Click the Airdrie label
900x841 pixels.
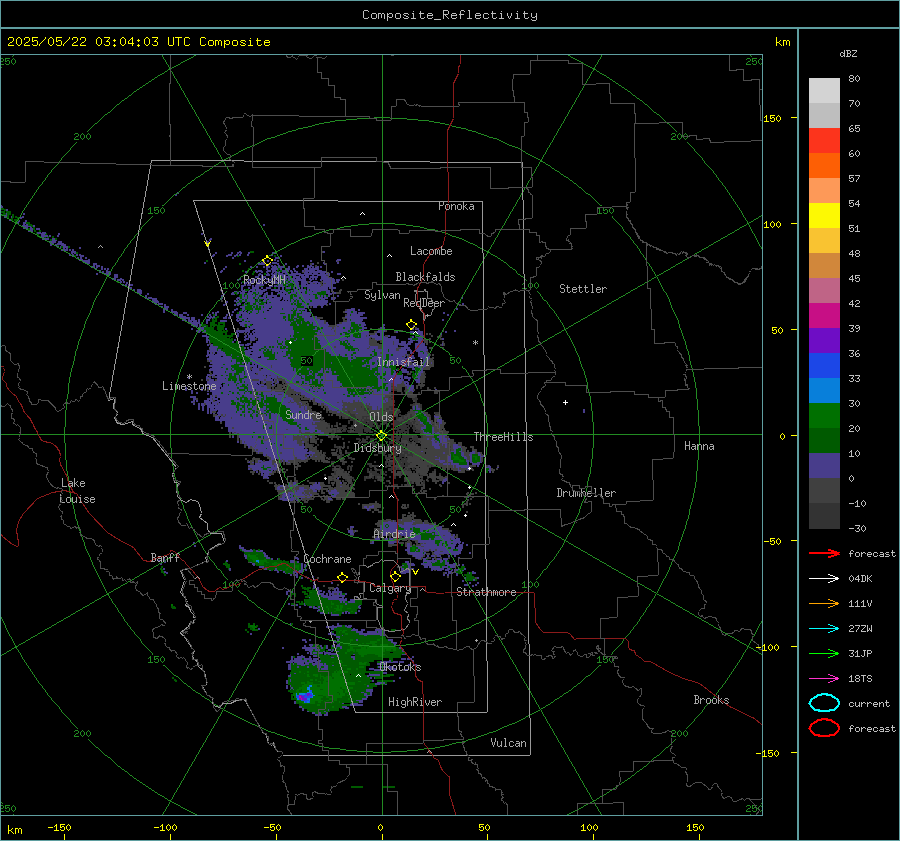(x=394, y=534)
